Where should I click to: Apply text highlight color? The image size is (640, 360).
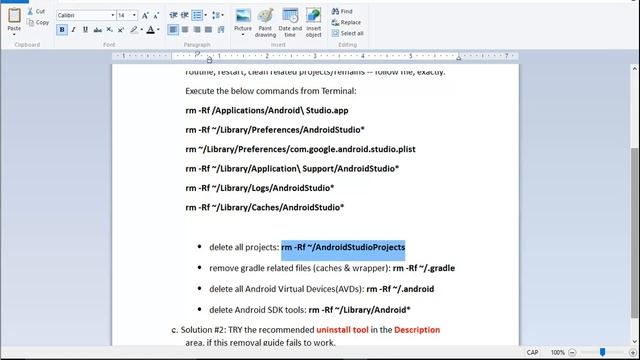tap(133, 29)
